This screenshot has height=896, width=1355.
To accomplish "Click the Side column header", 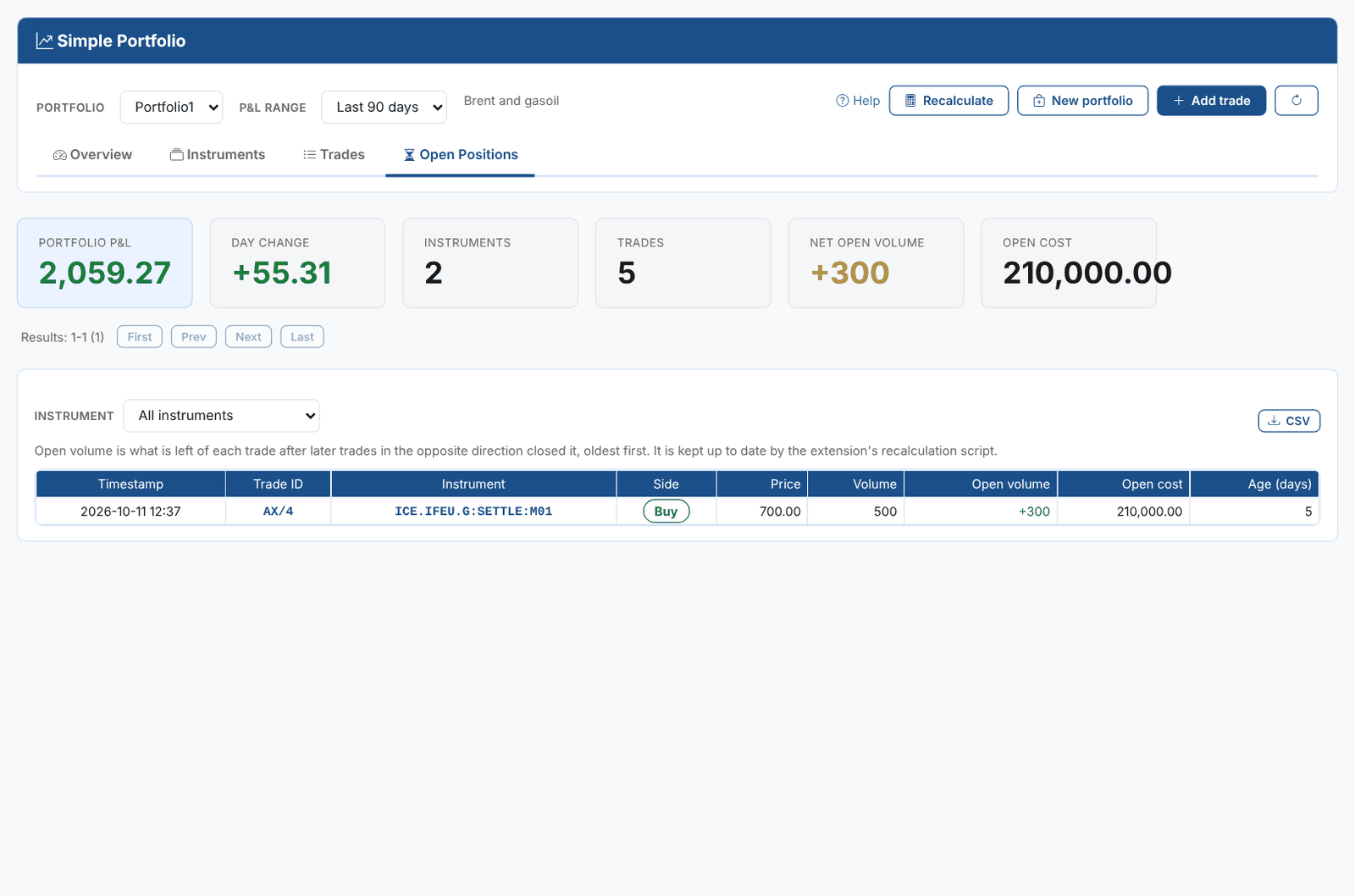I will (666, 484).
